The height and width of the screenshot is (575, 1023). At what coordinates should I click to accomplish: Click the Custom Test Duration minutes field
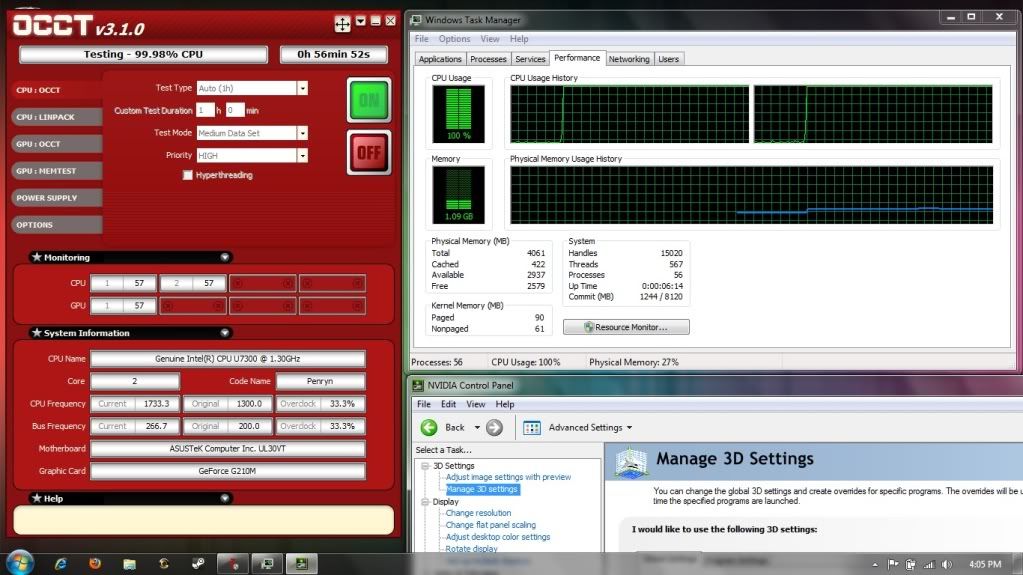[x=235, y=110]
